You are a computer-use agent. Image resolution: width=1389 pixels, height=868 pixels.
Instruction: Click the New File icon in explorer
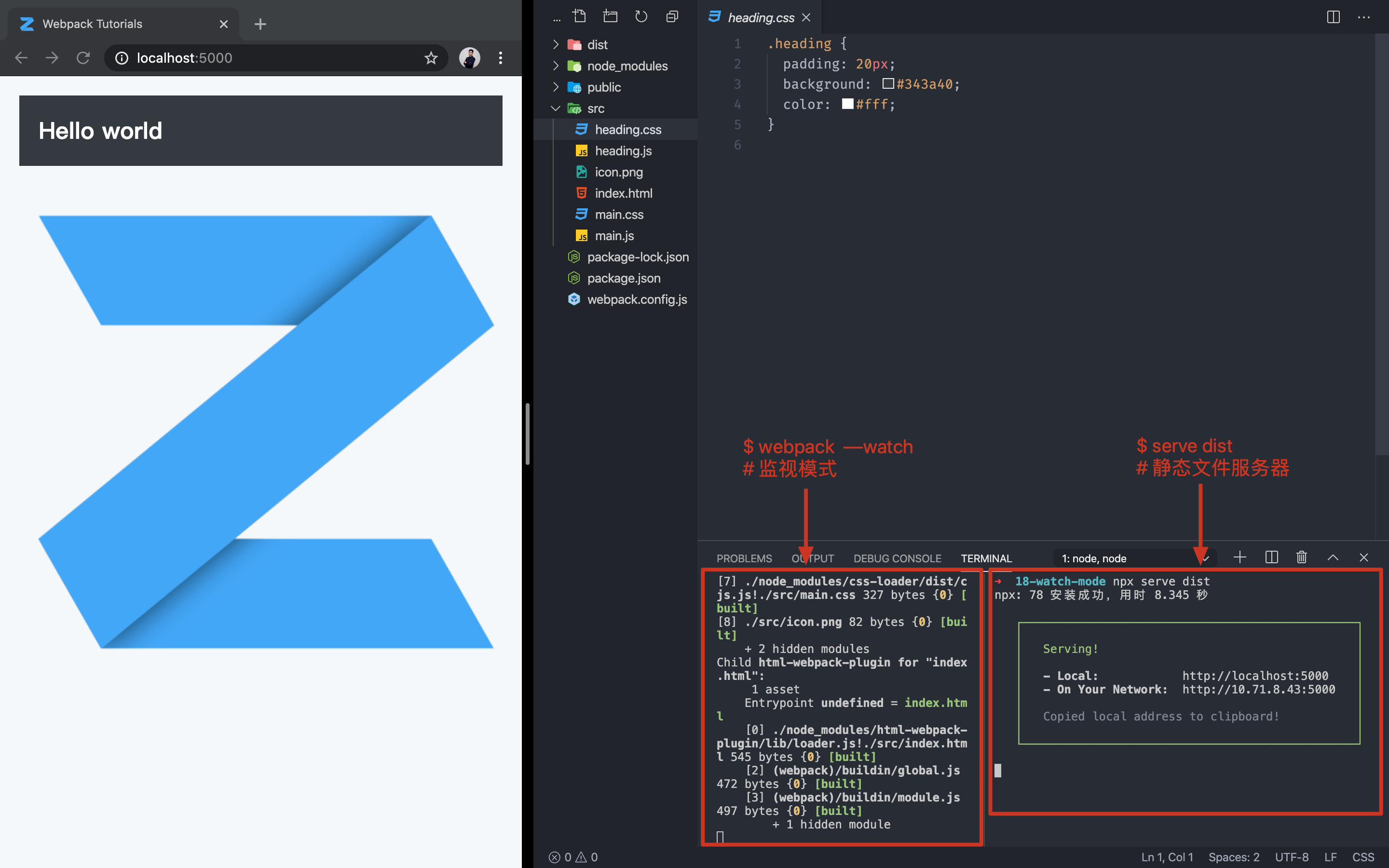(579, 17)
